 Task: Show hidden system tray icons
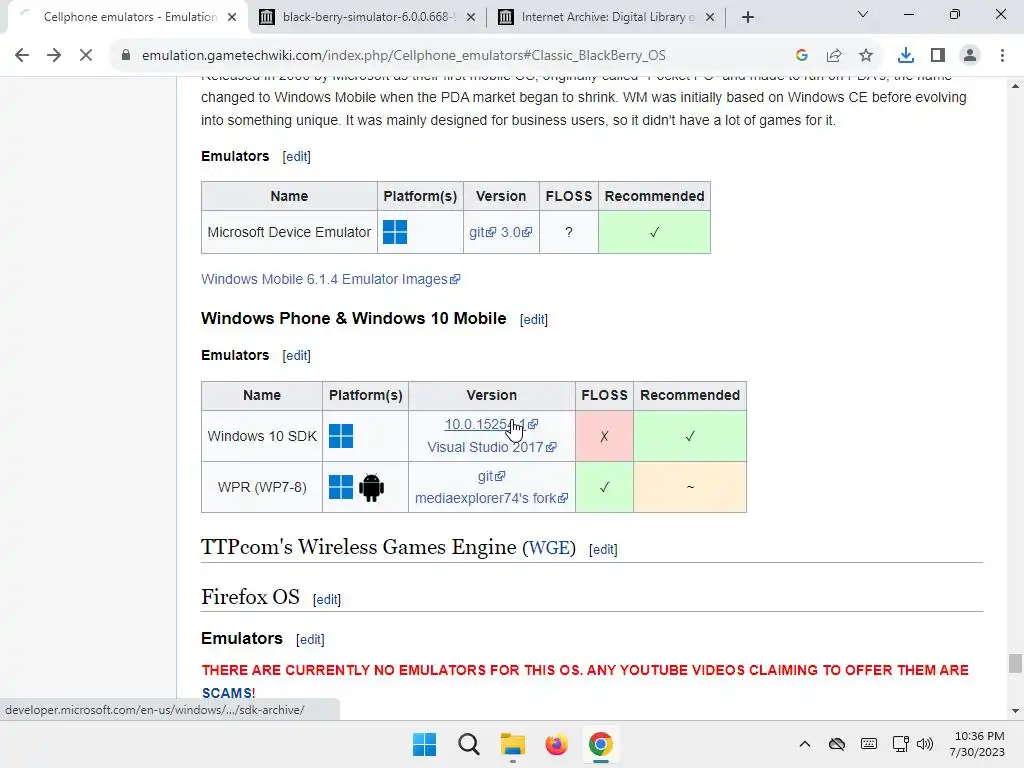pos(805,744)
